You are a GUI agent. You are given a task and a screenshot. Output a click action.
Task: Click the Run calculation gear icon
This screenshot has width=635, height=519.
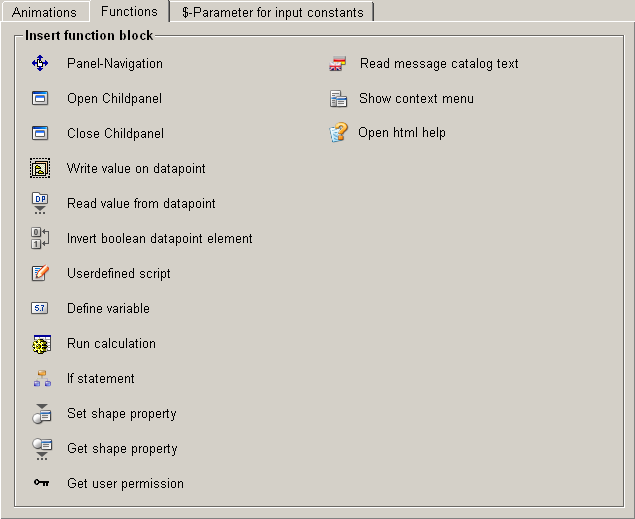[x=40, y=344]
